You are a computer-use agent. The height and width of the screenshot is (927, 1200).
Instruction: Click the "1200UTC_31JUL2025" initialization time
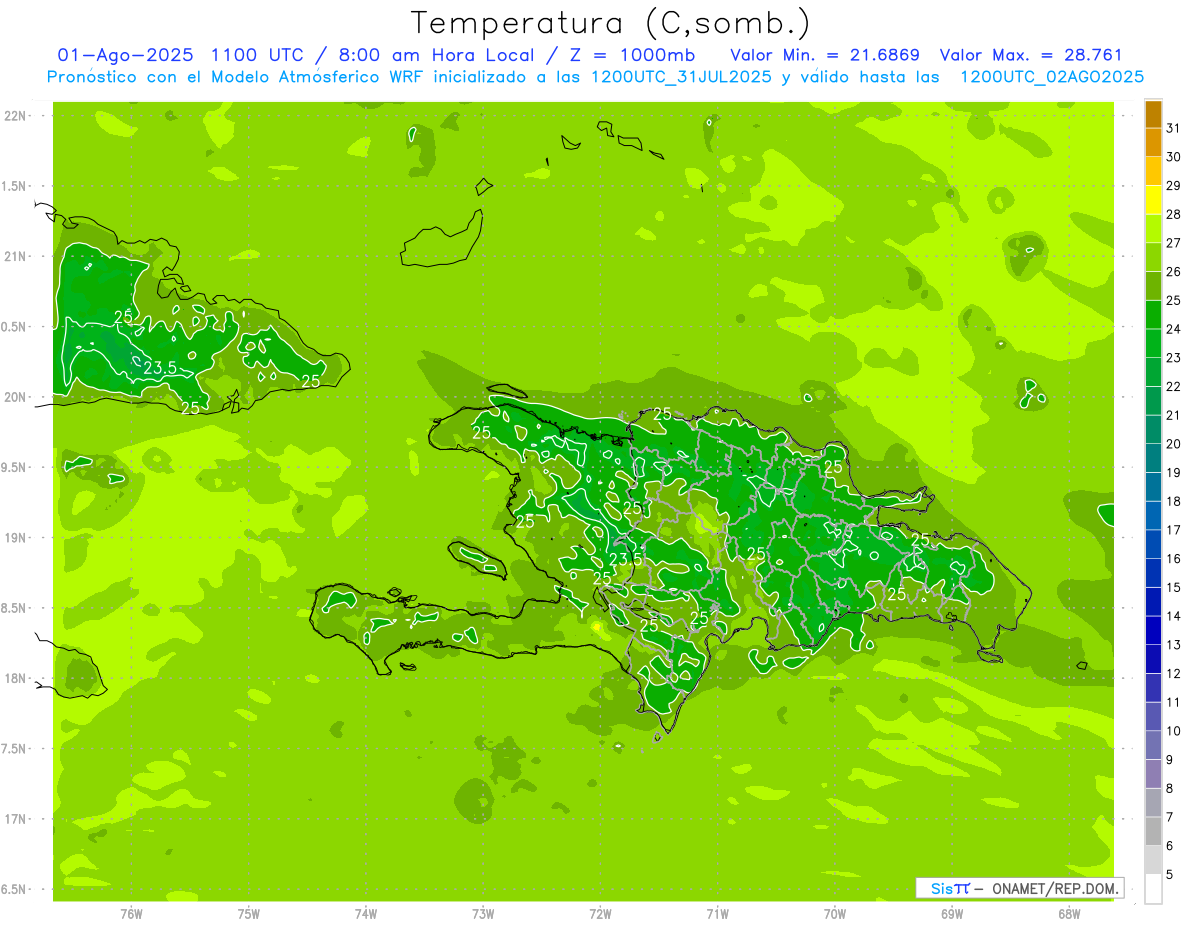[682, 76]
